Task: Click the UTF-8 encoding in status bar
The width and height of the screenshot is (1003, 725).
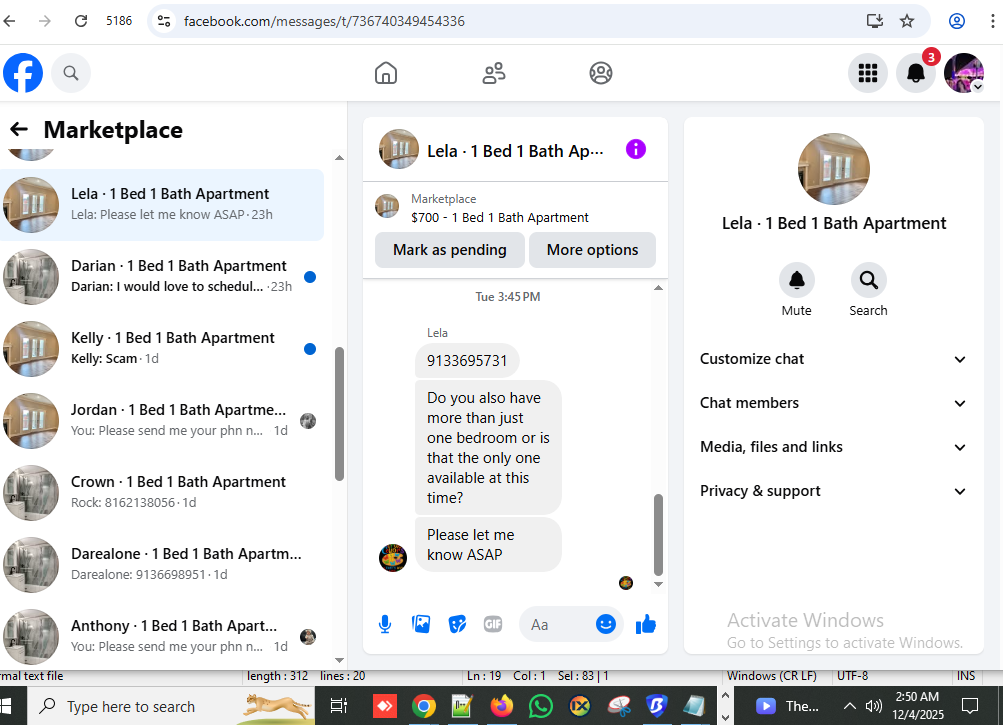Action: tap(853, 676)
